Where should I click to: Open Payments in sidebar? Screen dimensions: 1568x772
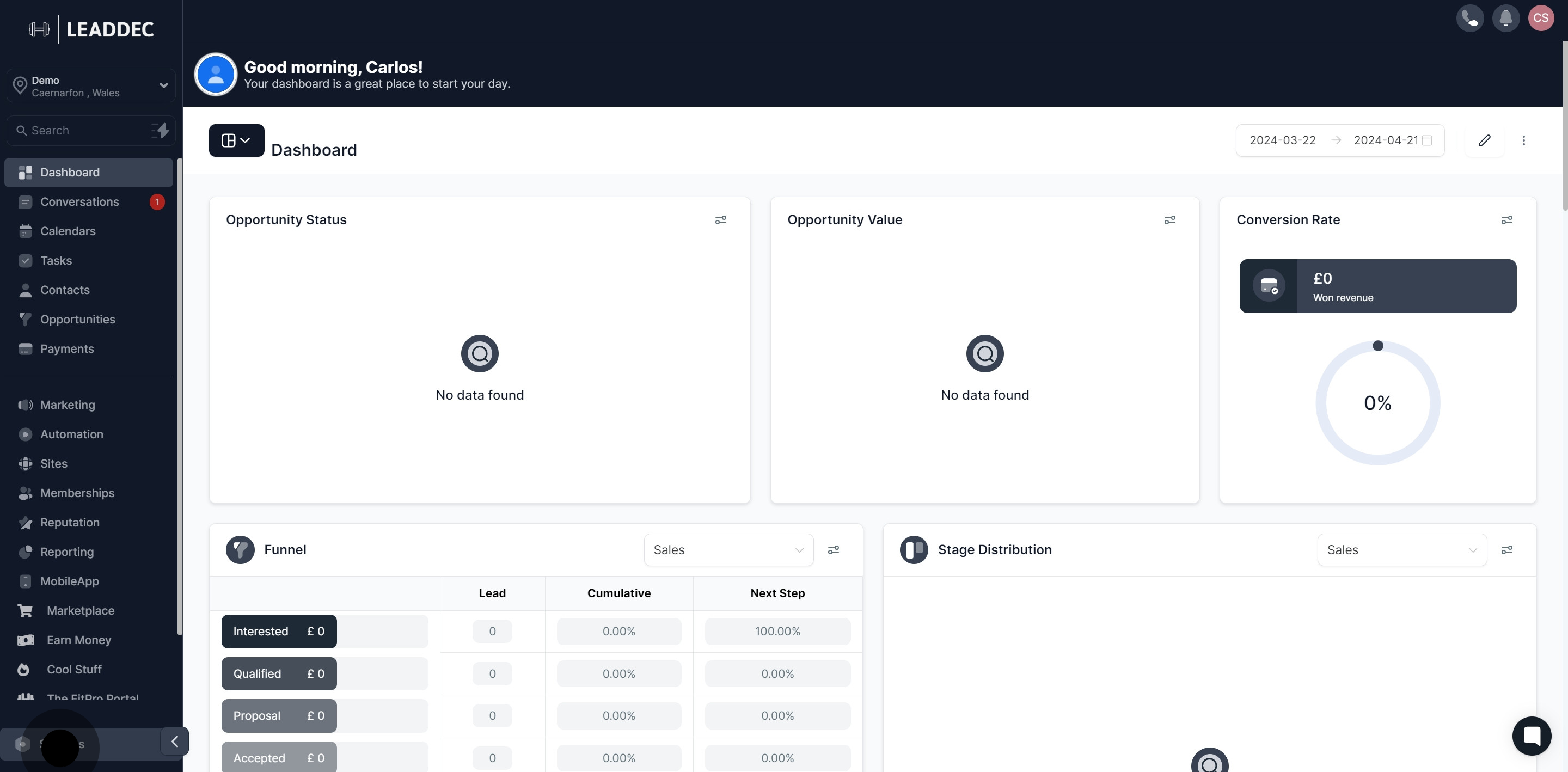pos(89,349)
